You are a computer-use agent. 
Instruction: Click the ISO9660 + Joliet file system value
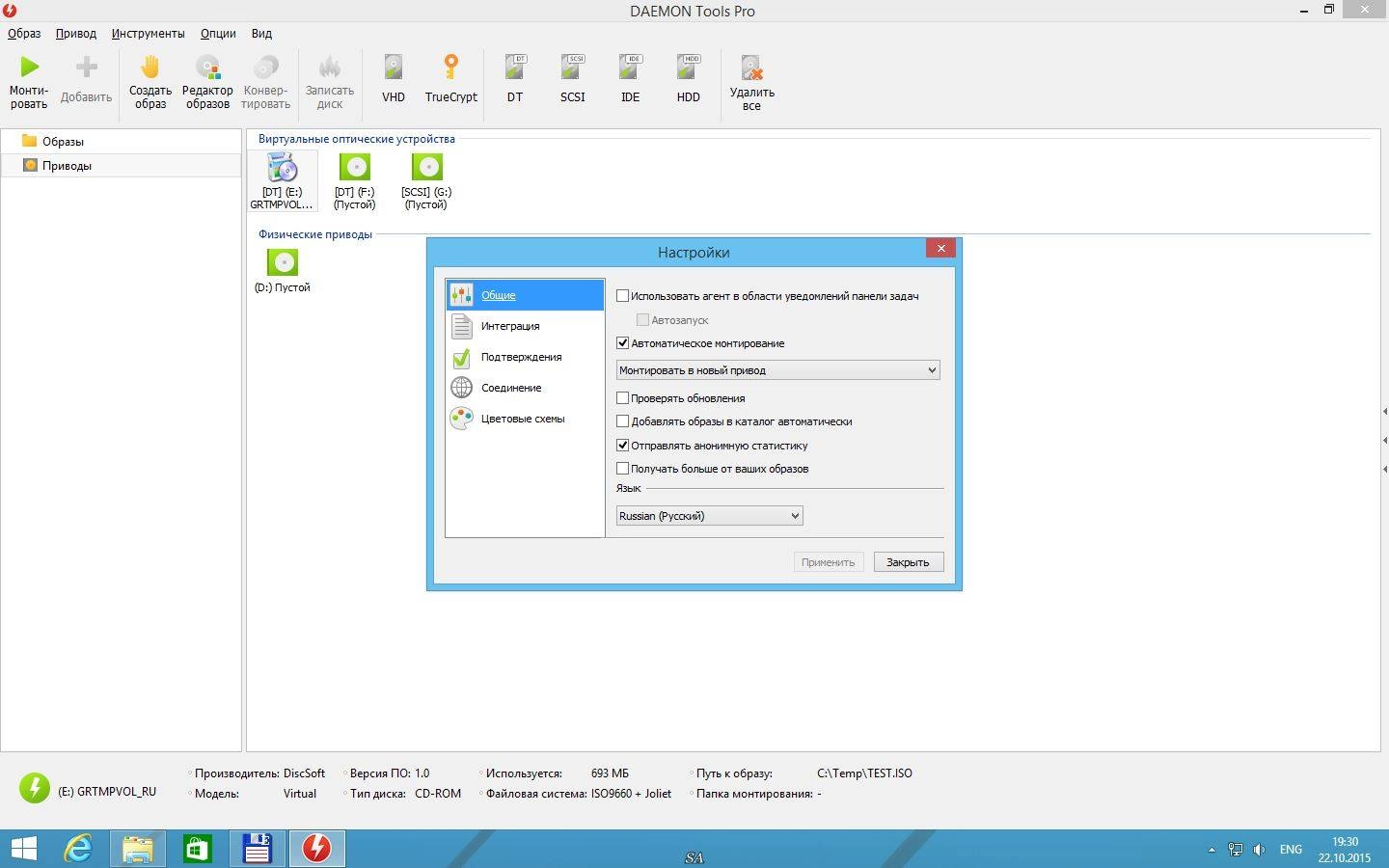point(631,794)
